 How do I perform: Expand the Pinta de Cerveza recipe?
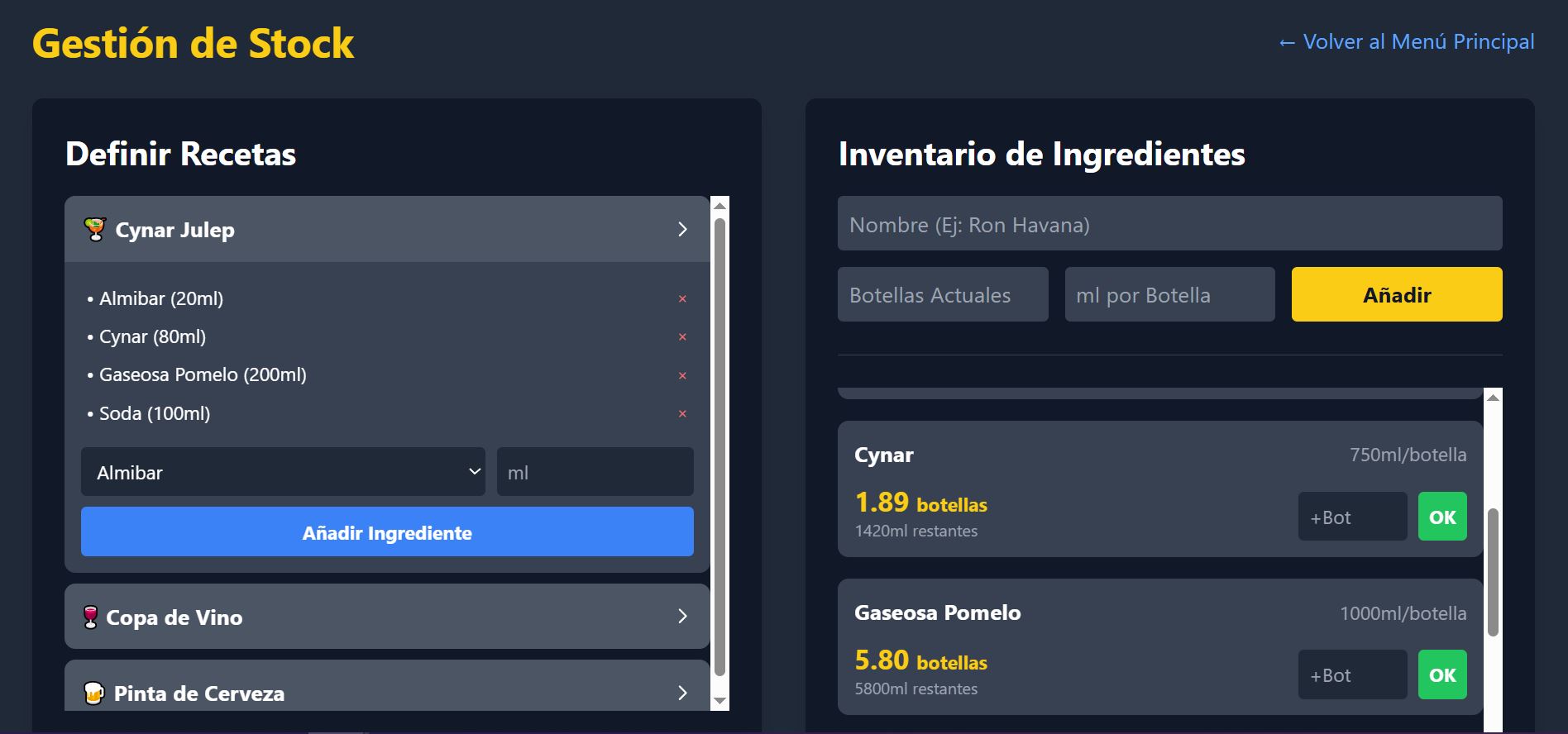[682, 693]
